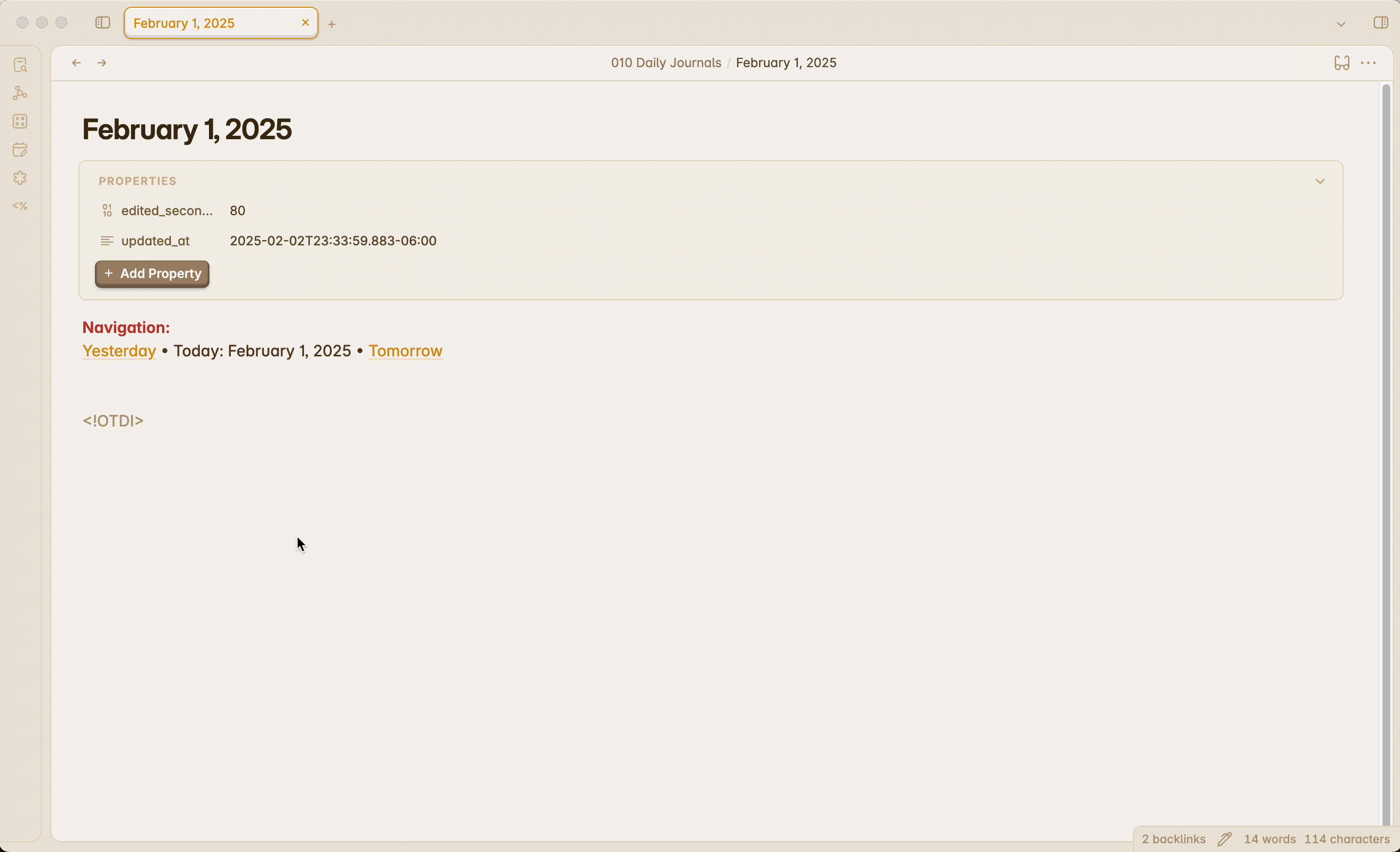Click the flower-shaped ribbon icon
This screenshot has width=1400, height=852.
pos(20,178)
